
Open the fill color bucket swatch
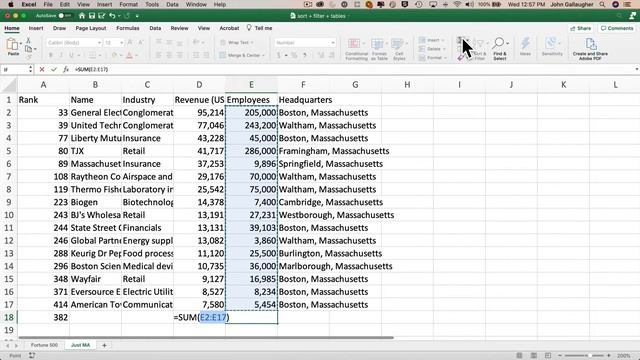tap(114, 55)
